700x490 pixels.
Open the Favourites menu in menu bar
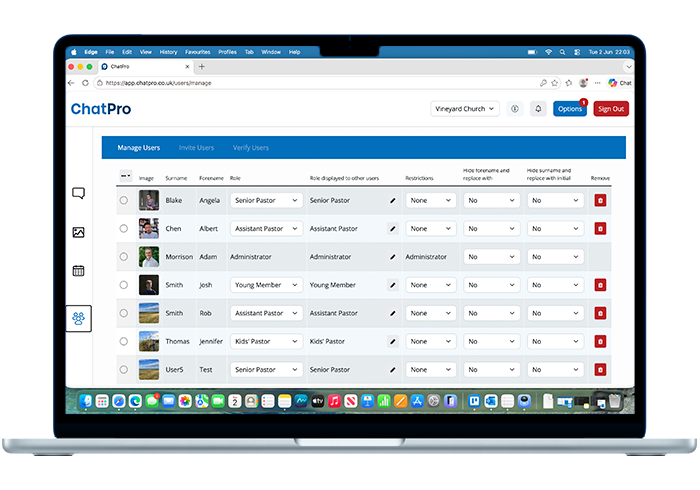pos(198,52)
